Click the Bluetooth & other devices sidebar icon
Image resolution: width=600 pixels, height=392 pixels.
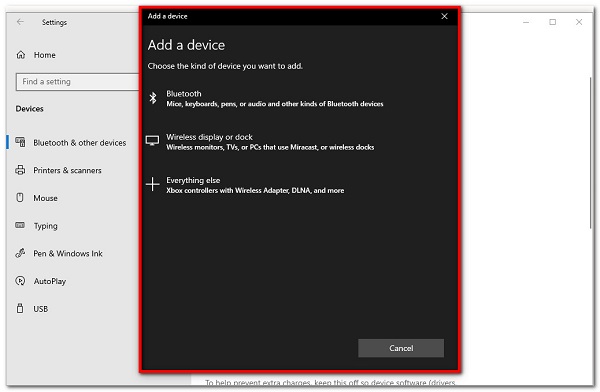(20, 142)
